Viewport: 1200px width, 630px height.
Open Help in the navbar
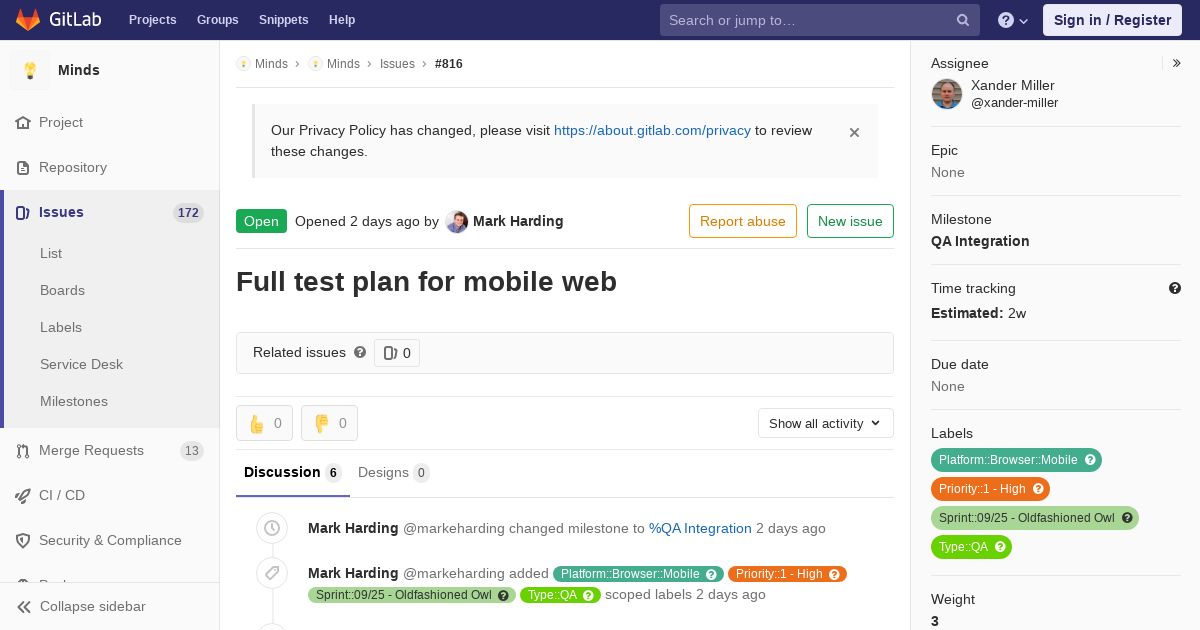coord(342,20)
